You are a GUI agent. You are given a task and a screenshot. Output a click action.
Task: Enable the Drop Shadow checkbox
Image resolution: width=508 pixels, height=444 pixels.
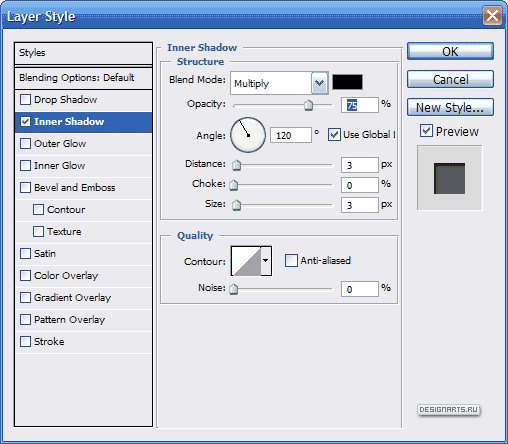[x=25, y=99]
